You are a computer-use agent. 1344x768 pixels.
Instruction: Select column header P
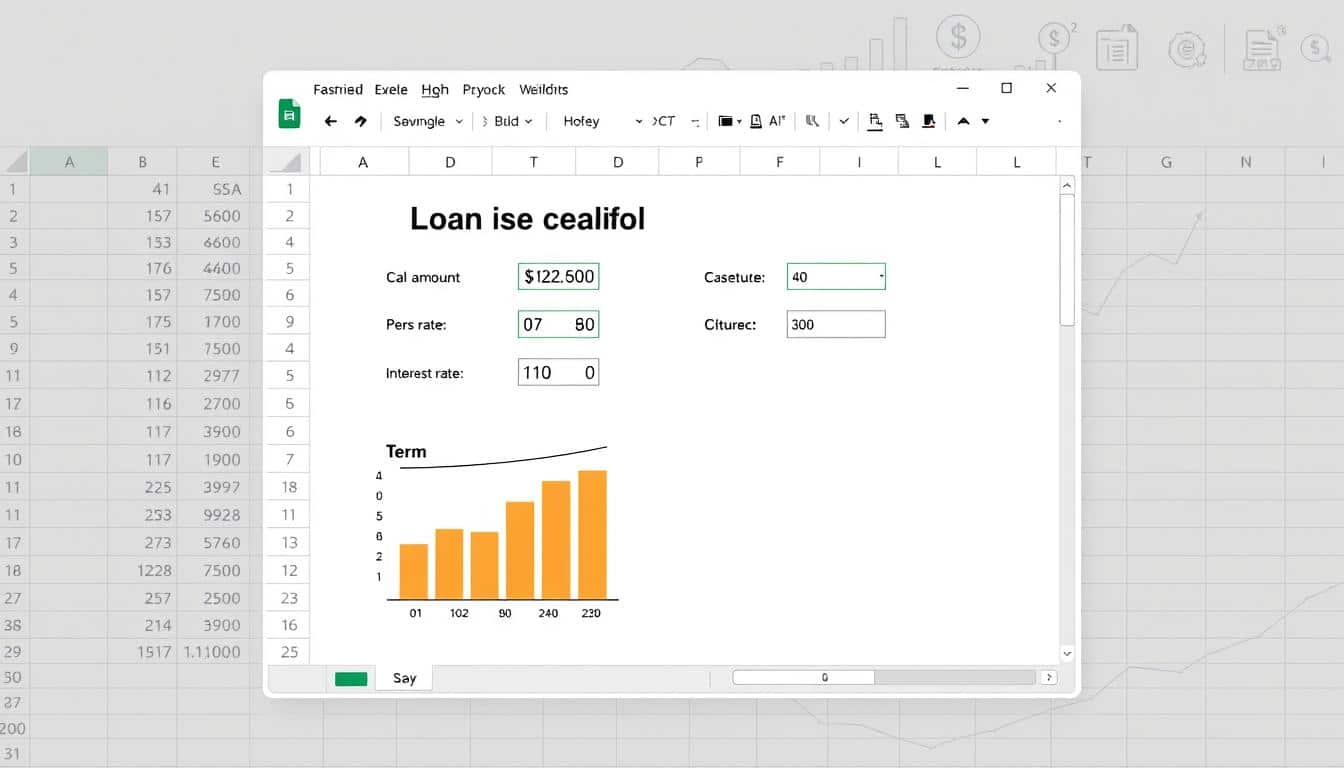[x=698, y=162]
